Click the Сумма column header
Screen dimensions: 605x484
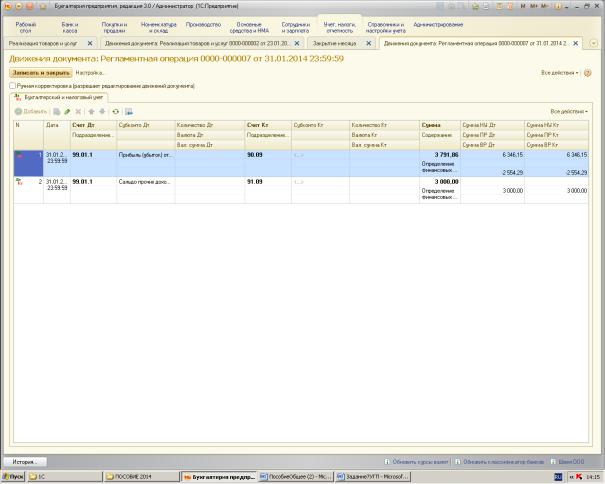[440, 125]
